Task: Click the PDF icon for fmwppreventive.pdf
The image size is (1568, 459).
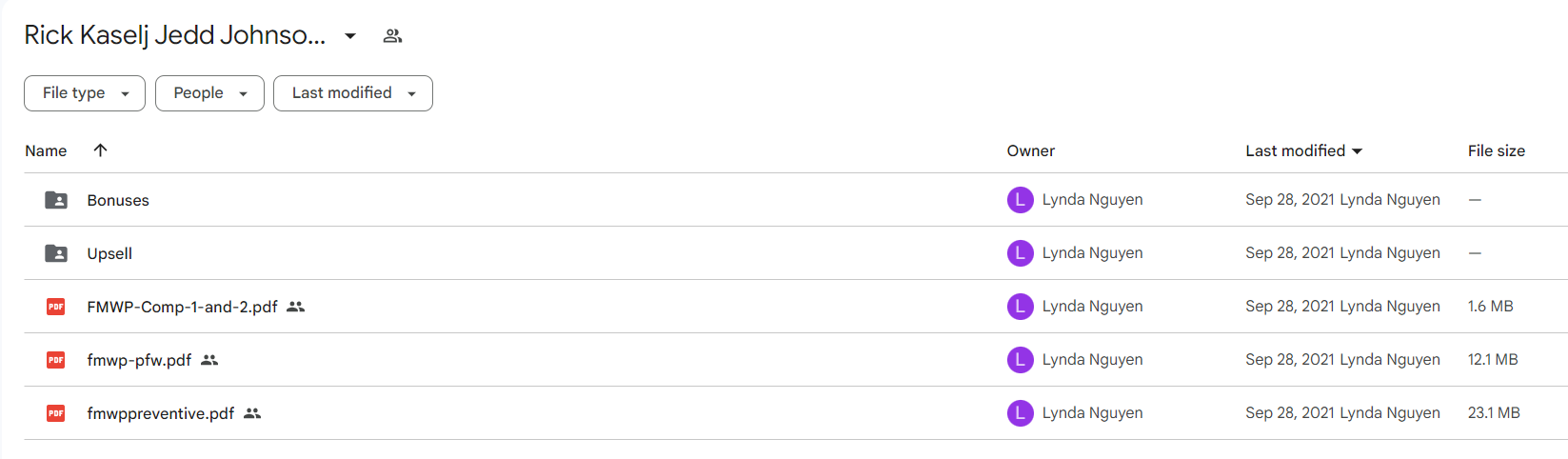Action: click(x=56, y=413)
